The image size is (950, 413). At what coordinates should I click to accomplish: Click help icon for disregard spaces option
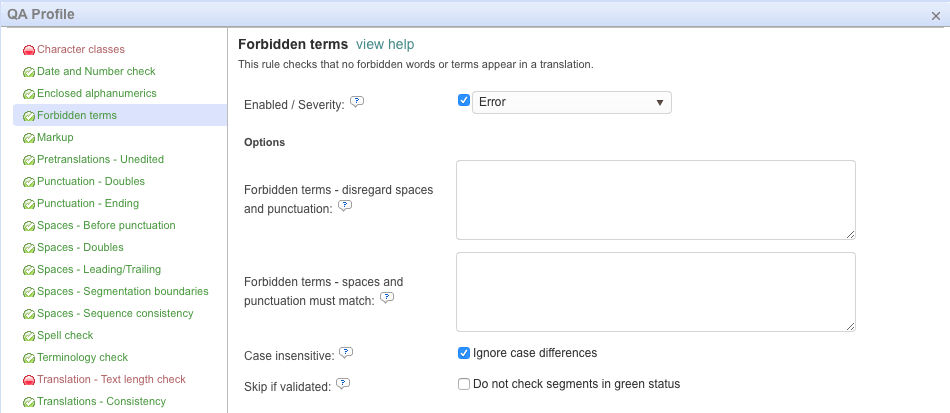coord(345,205)
